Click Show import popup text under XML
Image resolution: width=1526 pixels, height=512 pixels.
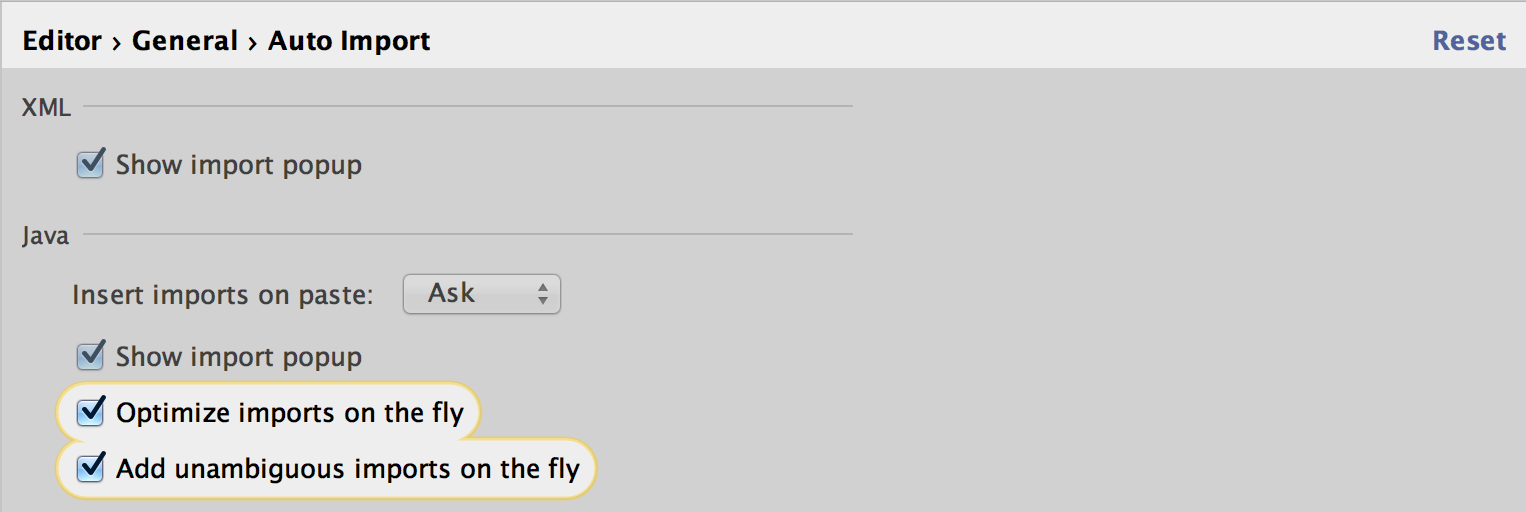click(x=239, y=165)
